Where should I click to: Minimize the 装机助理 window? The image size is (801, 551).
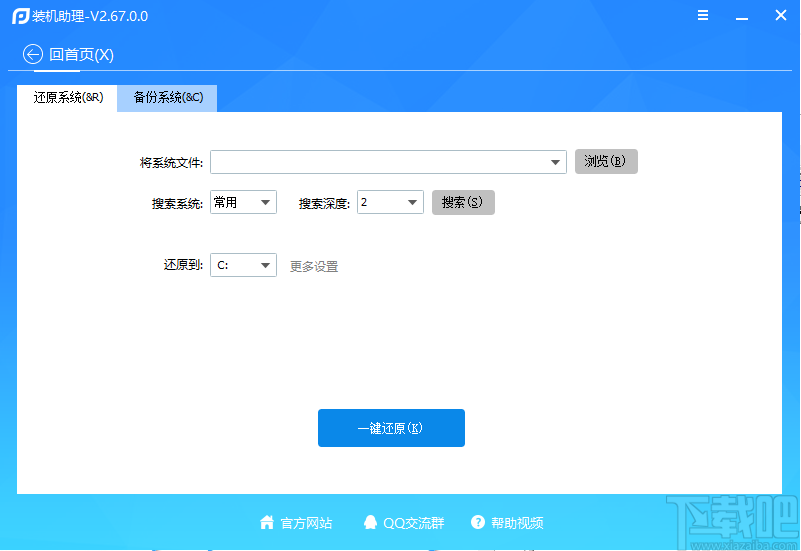click(742, 16)
